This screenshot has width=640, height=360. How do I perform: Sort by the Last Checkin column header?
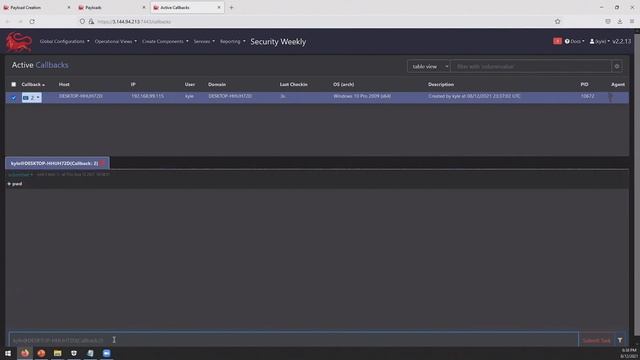pyautogui.click(x=293, y=84)
